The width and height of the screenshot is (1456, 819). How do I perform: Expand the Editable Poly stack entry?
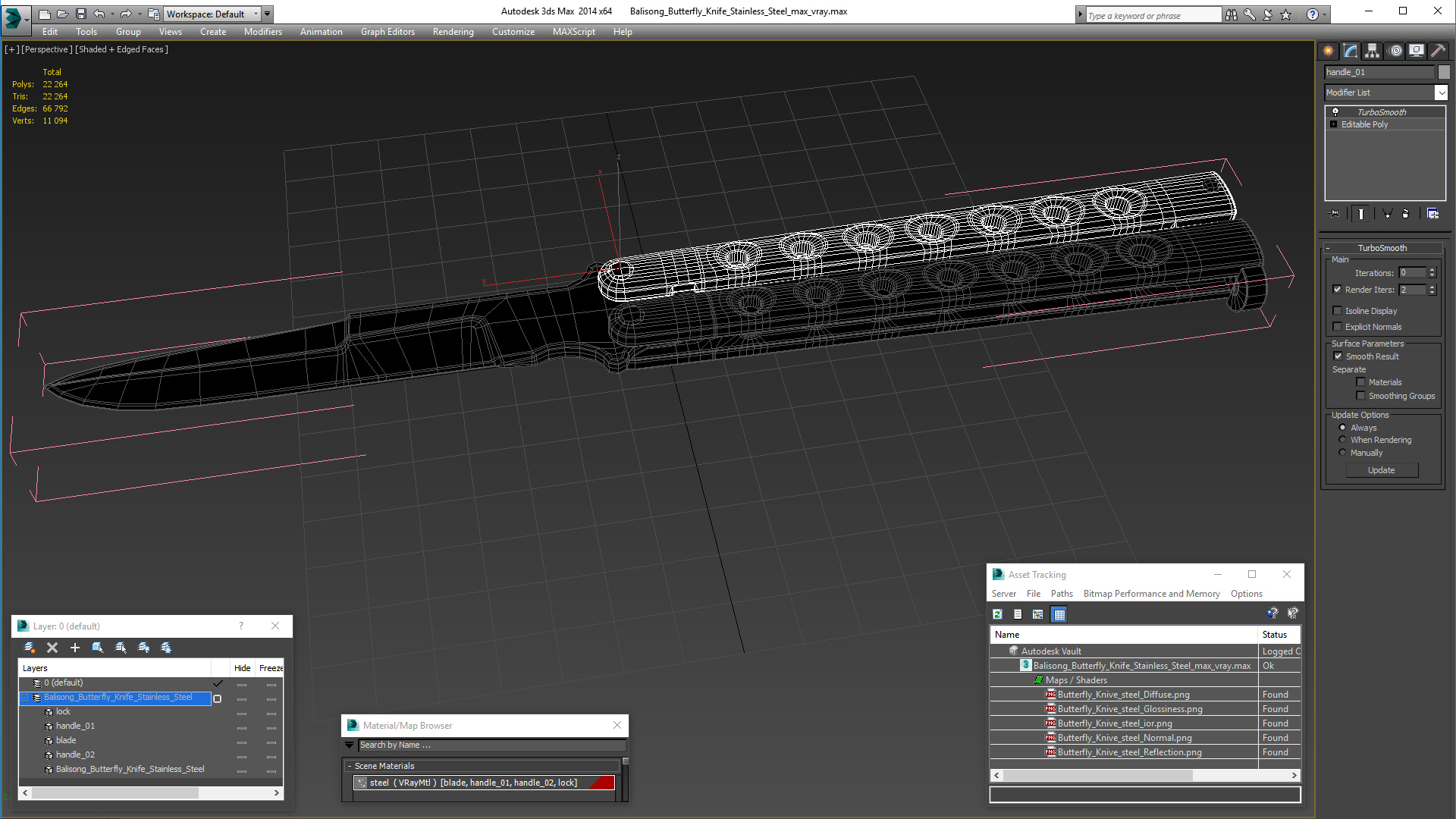[1334, 124]
